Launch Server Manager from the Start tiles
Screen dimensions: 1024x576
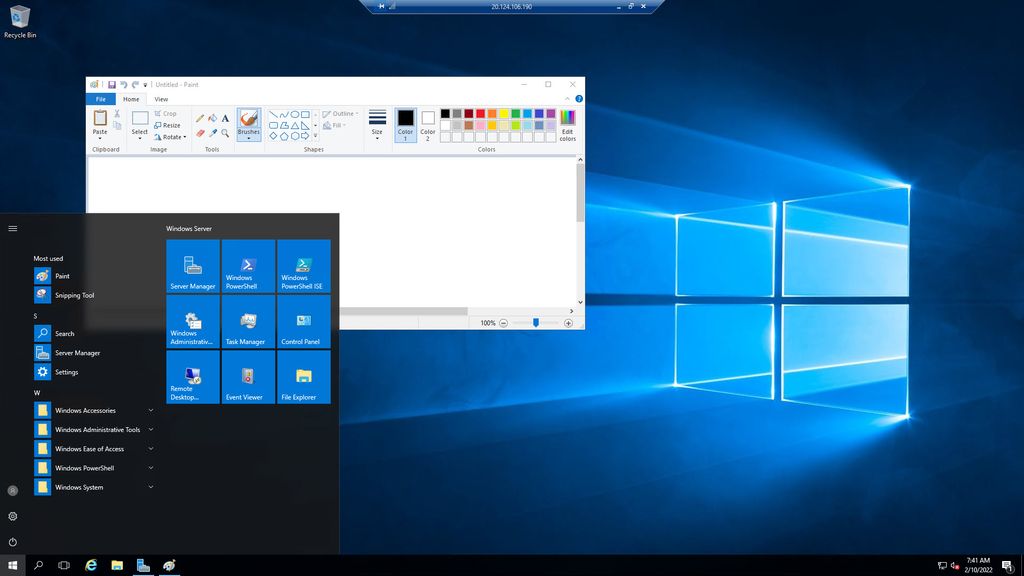coord(192,265)
